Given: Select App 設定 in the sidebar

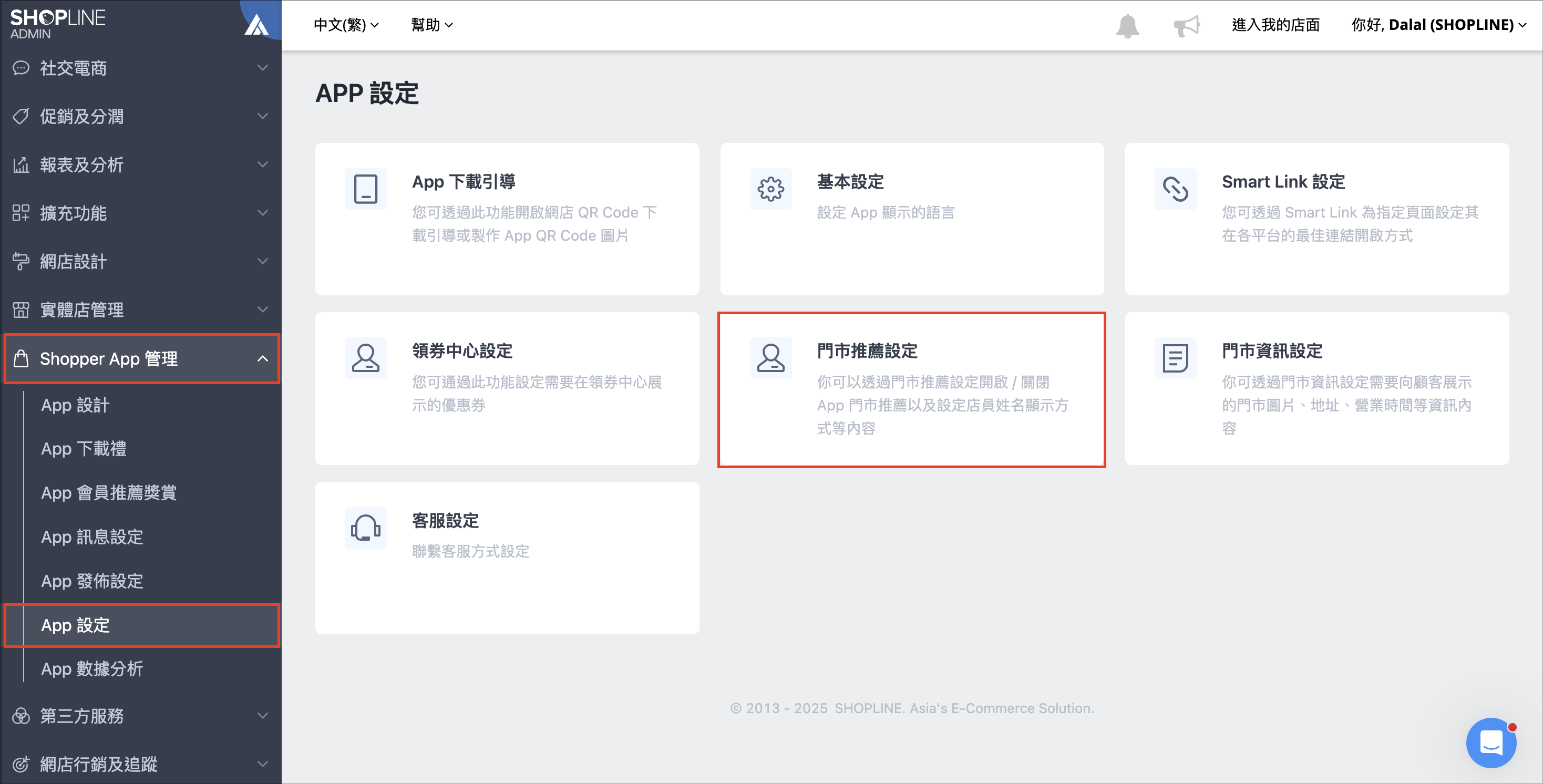Looking at the screenshot, I should [x=141, y=625].
